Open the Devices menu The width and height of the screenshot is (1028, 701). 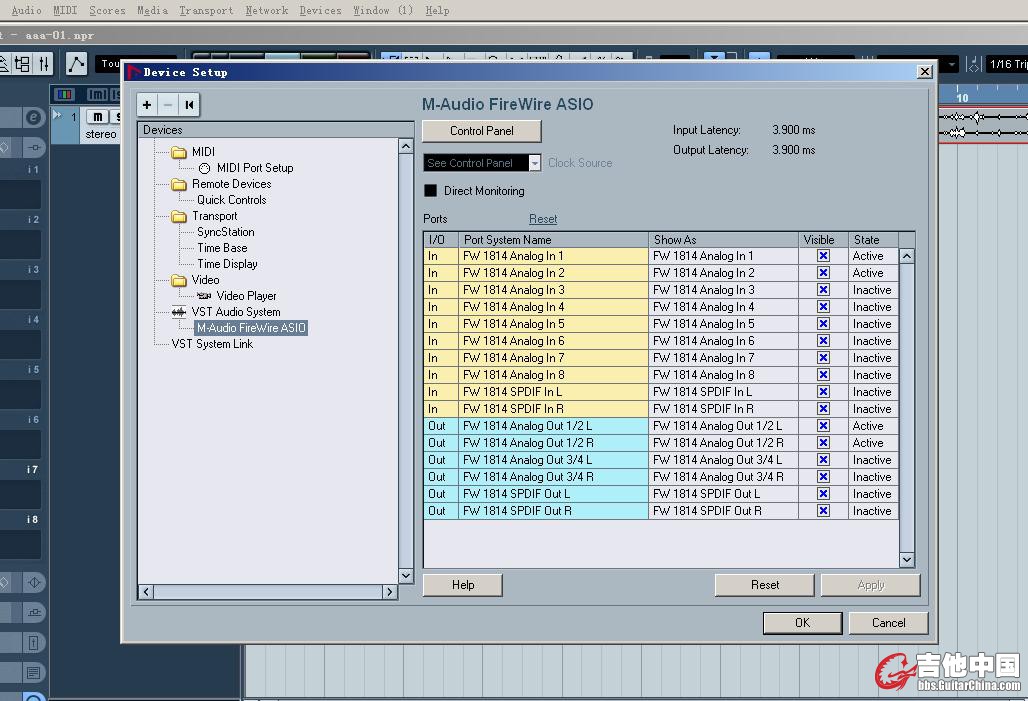point(321,10)
